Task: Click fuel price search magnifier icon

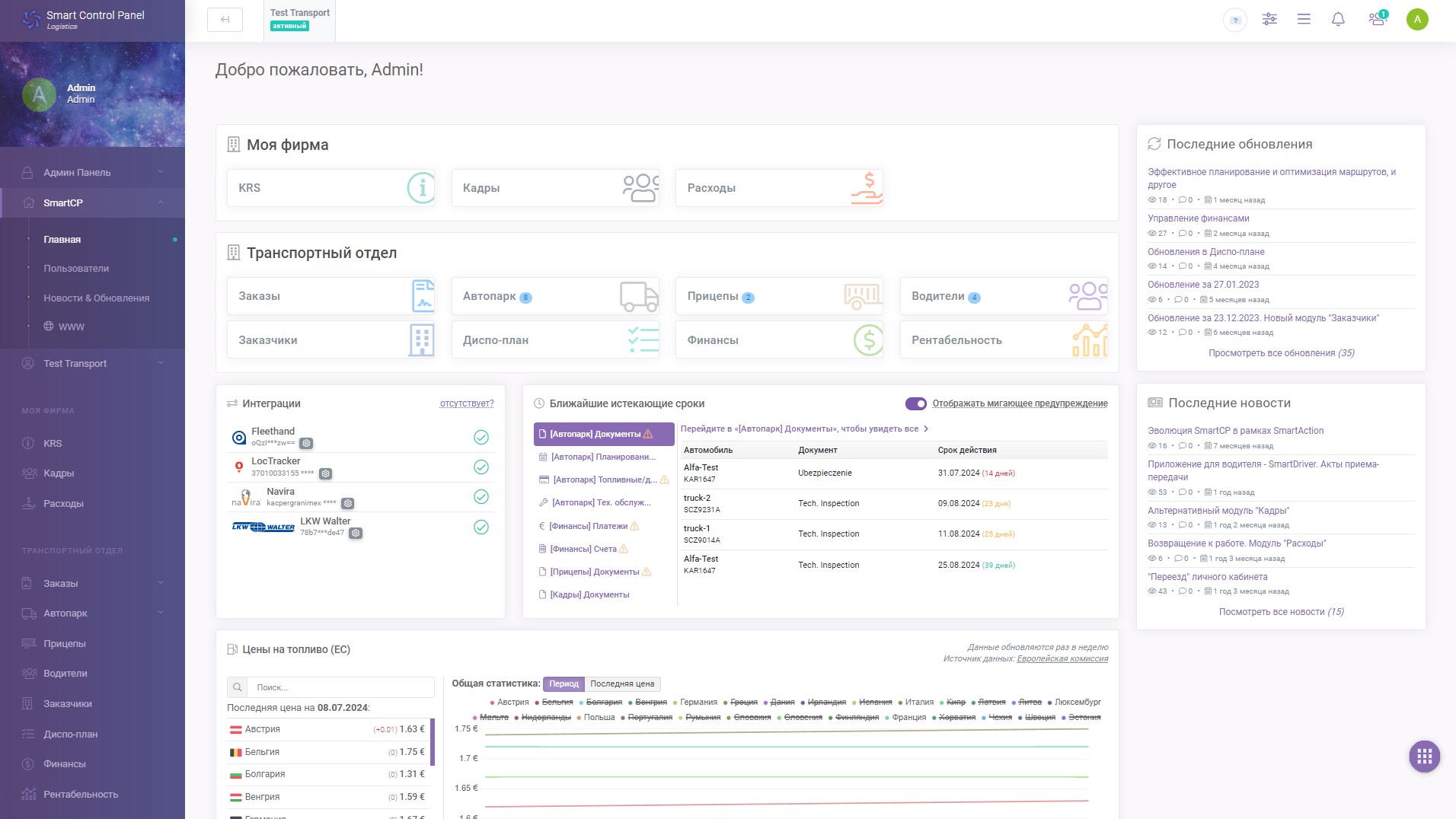Action: pos(238,687)
